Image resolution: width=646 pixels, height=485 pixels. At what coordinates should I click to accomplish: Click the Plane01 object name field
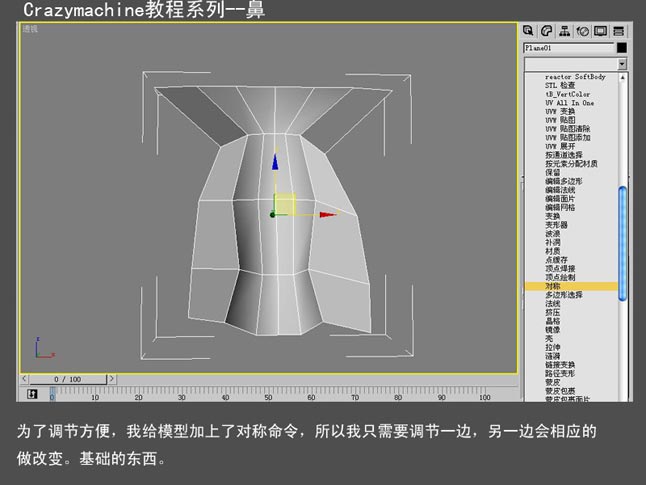[569, 48]
